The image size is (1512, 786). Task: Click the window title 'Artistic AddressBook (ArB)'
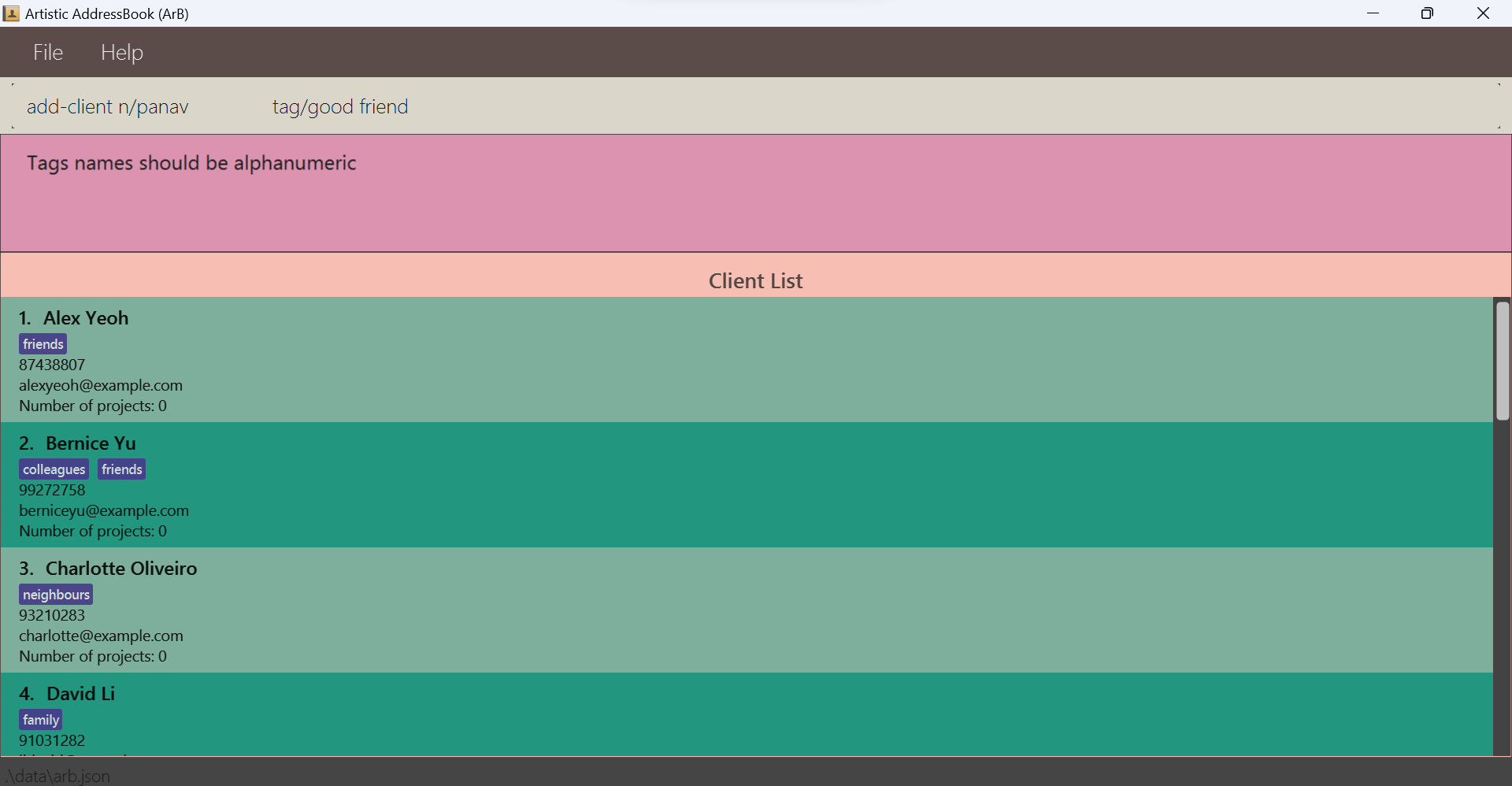click(x=107, y=13)
